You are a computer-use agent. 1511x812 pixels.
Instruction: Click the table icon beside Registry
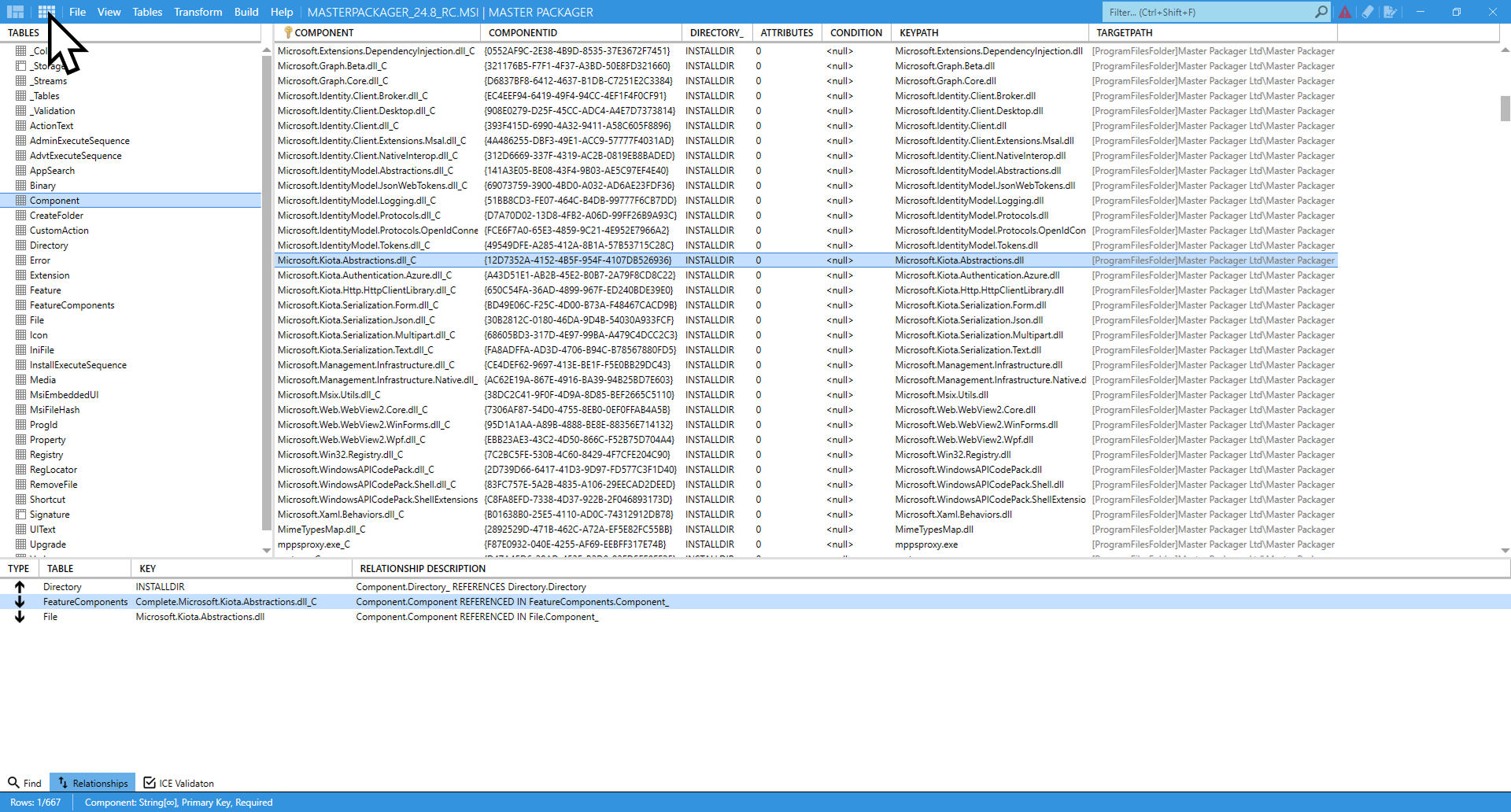point(21,455)
